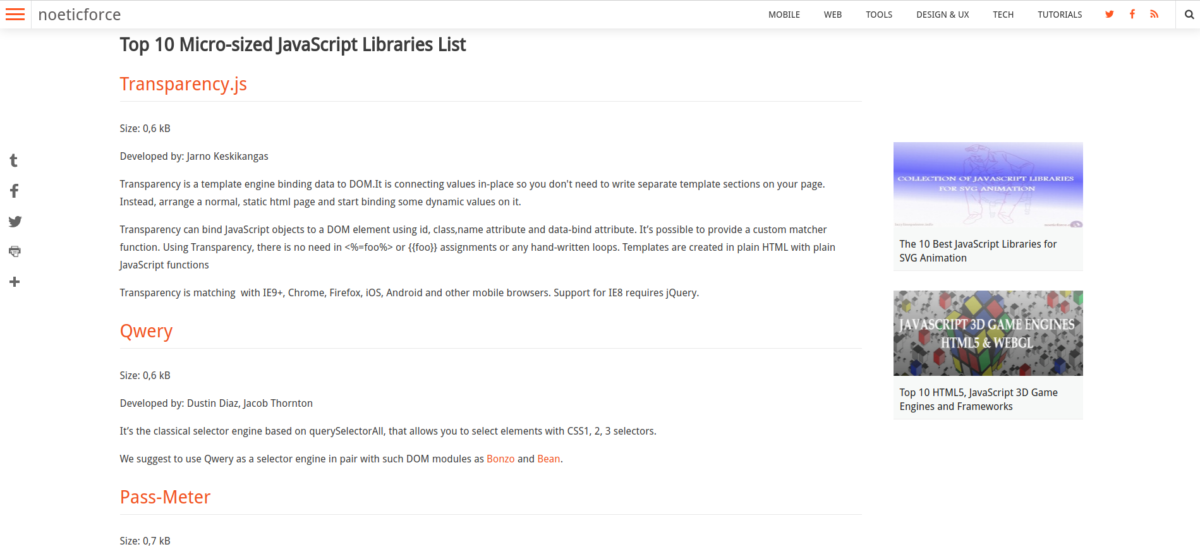This screenshot has width=1200, height=554.
Task: Print page using sidebar printer icon
Action: tap(14, 251)
